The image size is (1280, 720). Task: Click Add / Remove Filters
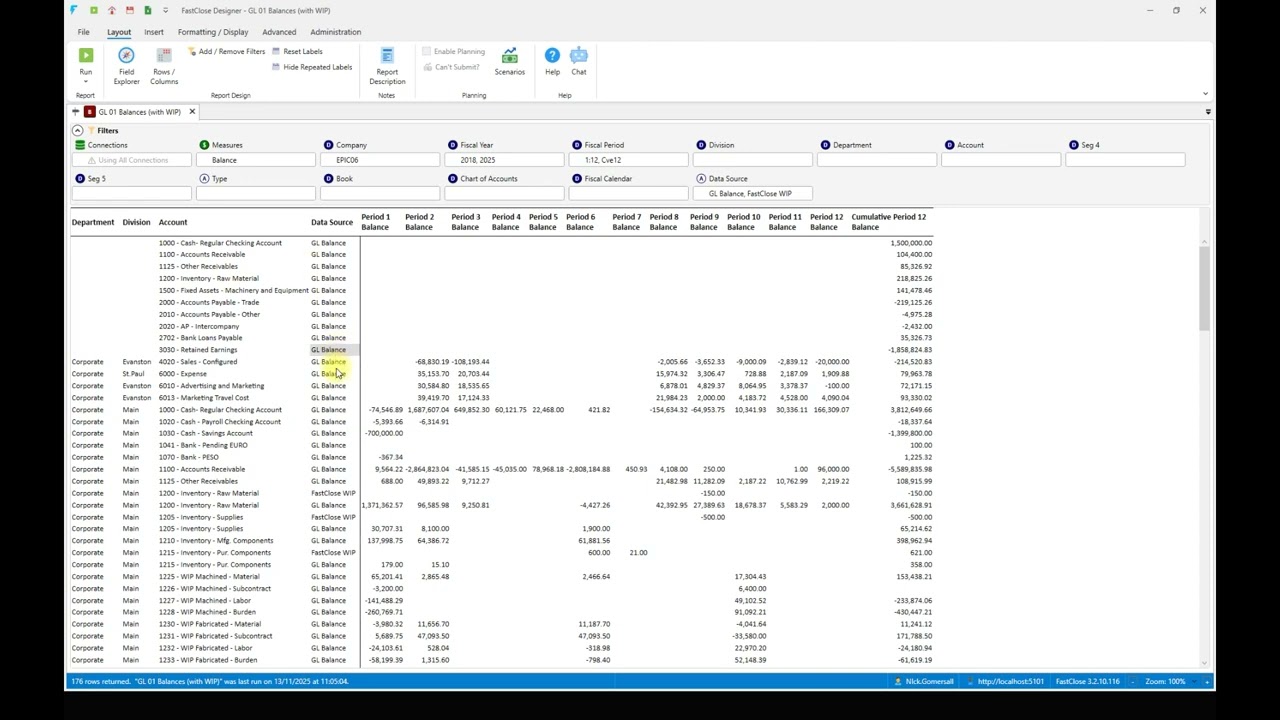pyautogui.click(x=227, y=51)
